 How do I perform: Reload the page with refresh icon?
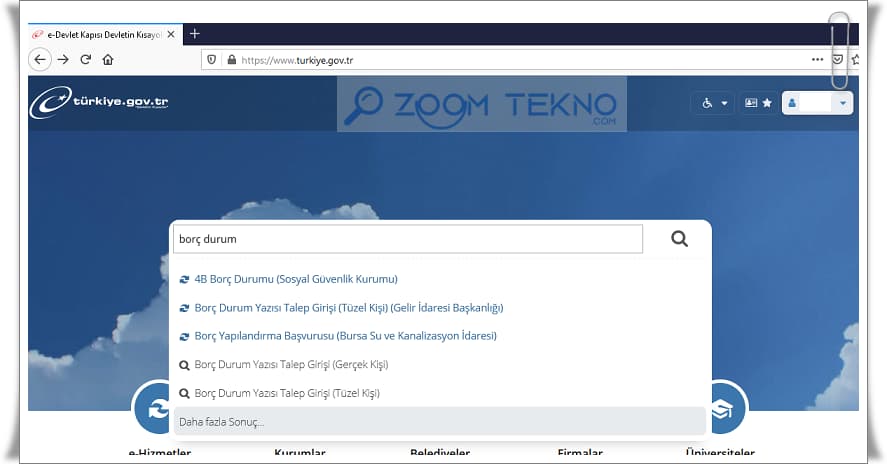tap(85, 59)
